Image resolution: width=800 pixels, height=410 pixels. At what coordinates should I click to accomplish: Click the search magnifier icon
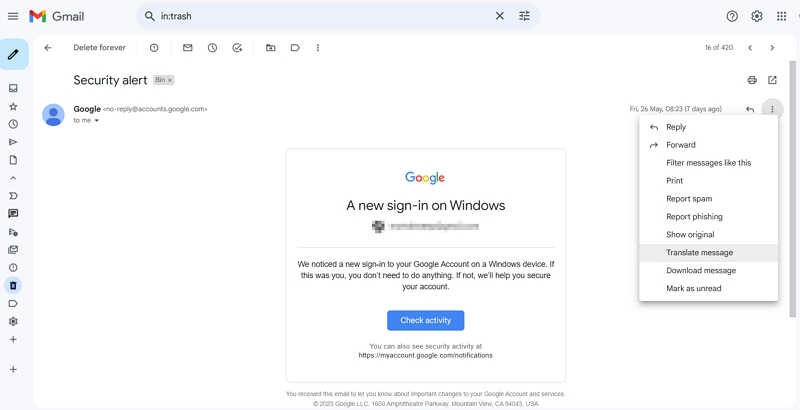coord(149,16)
